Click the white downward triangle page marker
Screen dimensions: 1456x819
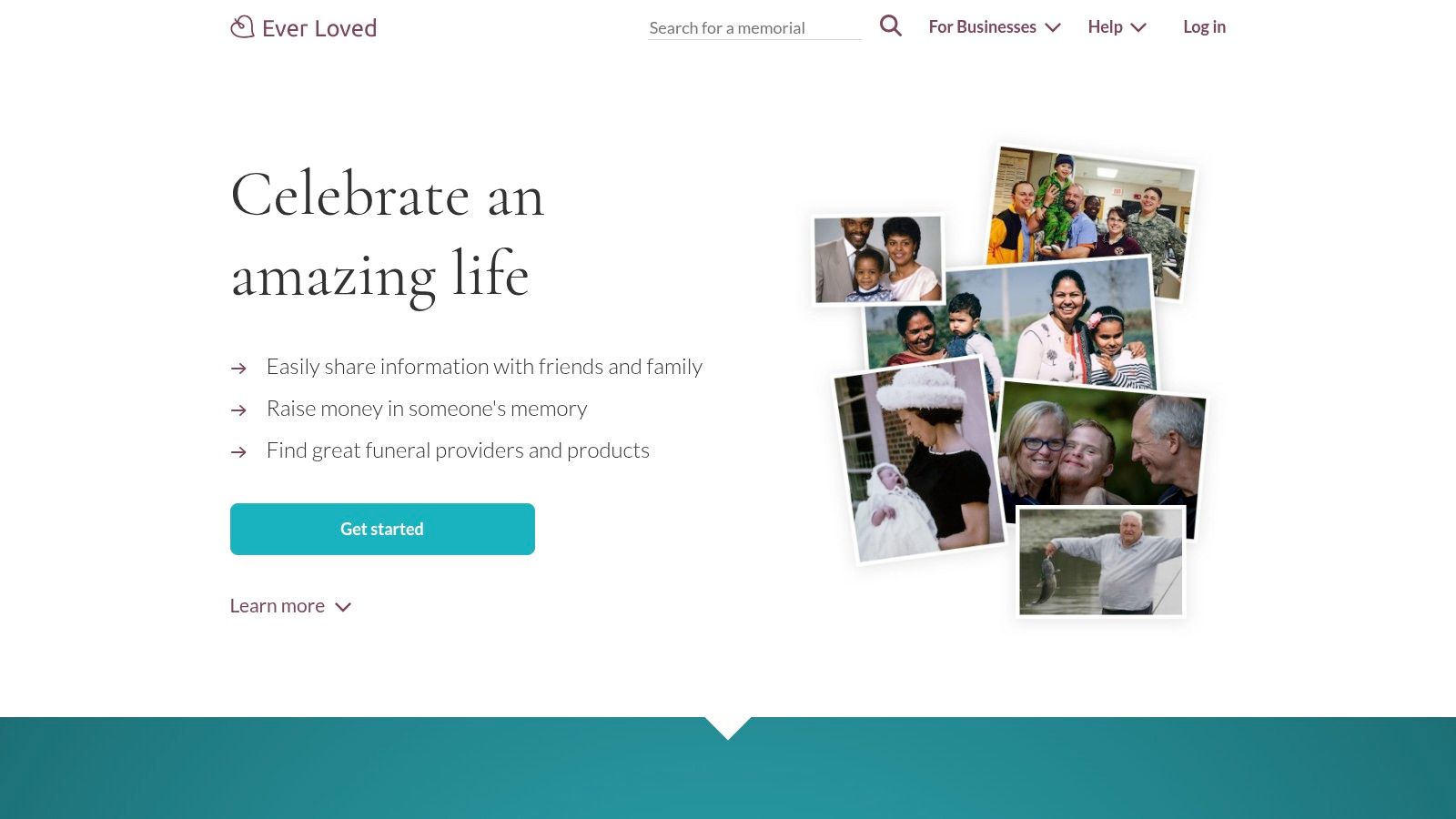[728, 727]
